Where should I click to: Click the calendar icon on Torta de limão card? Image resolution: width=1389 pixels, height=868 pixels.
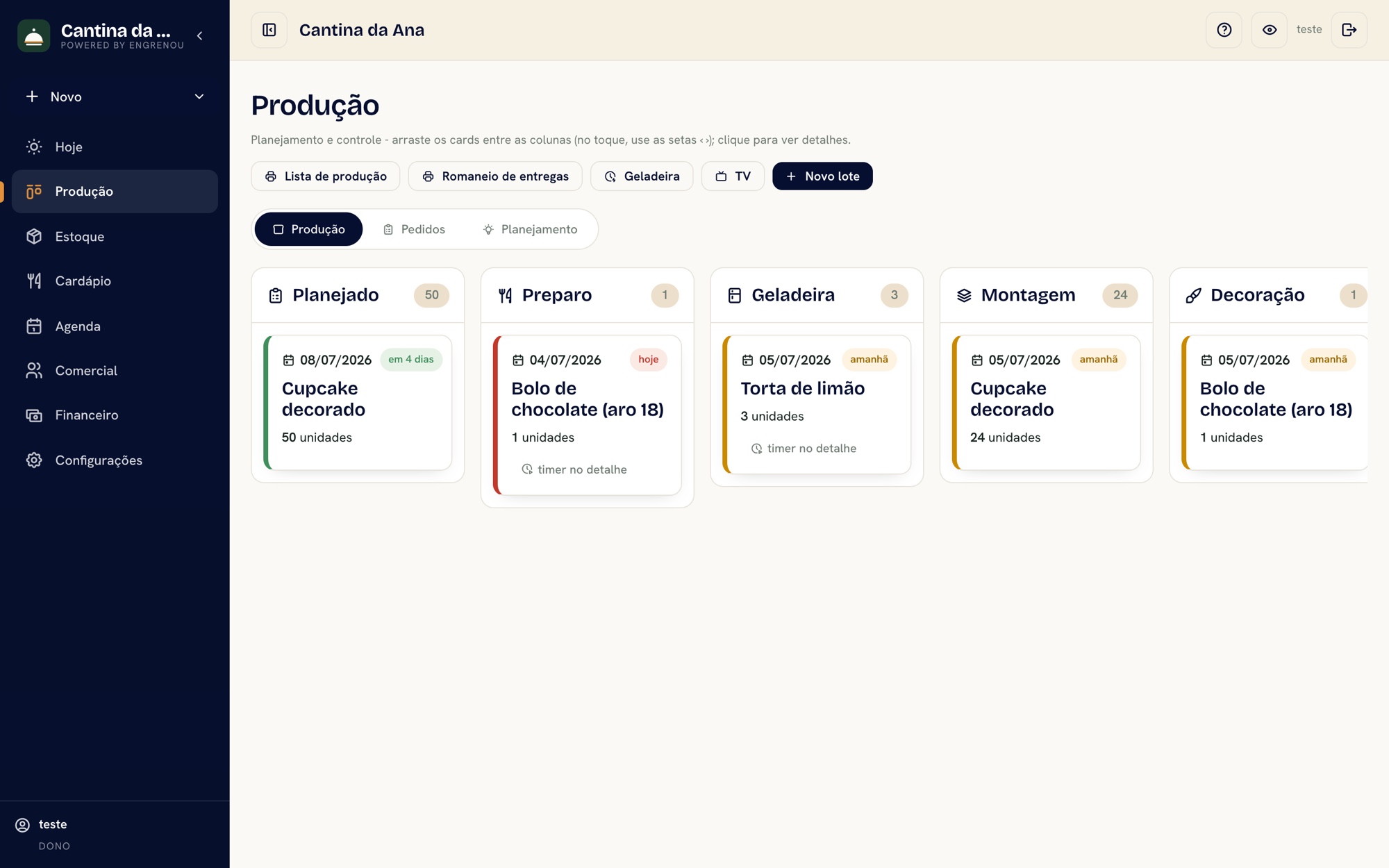point(747,360)
